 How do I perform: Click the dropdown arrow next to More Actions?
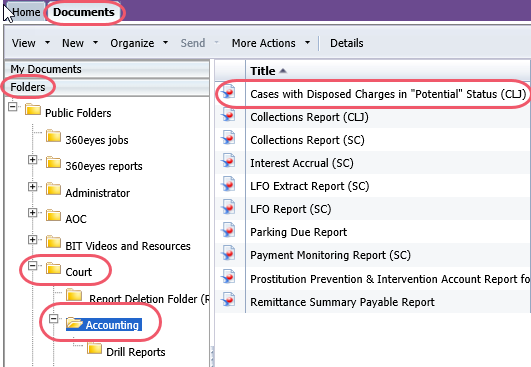(307, 43)
